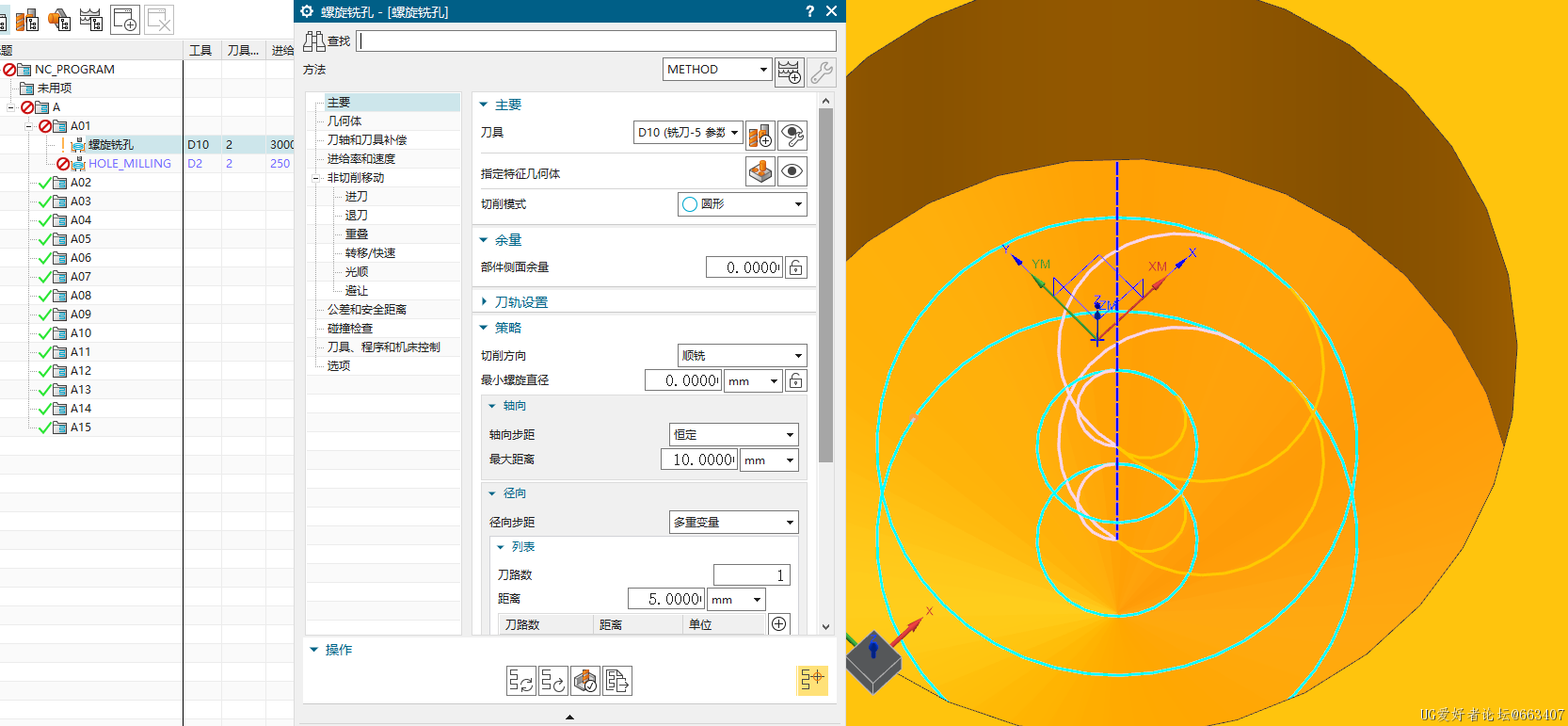Click the yellow dialog options icon
This screenshot has width=1568, height=726.
812,680
